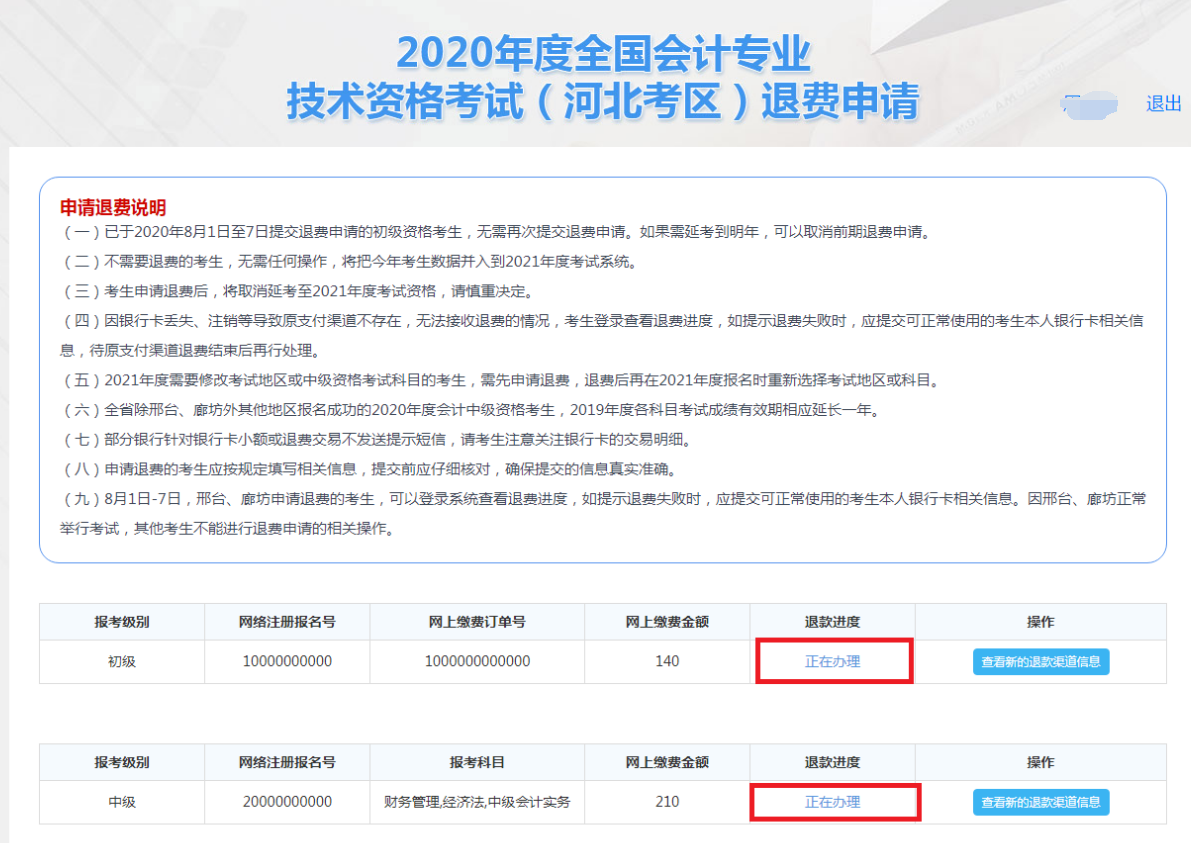Viewport: 1191px width, 843px height.
Task: Click 报考级别 header in the first table
Action: [x=122, y=622]
